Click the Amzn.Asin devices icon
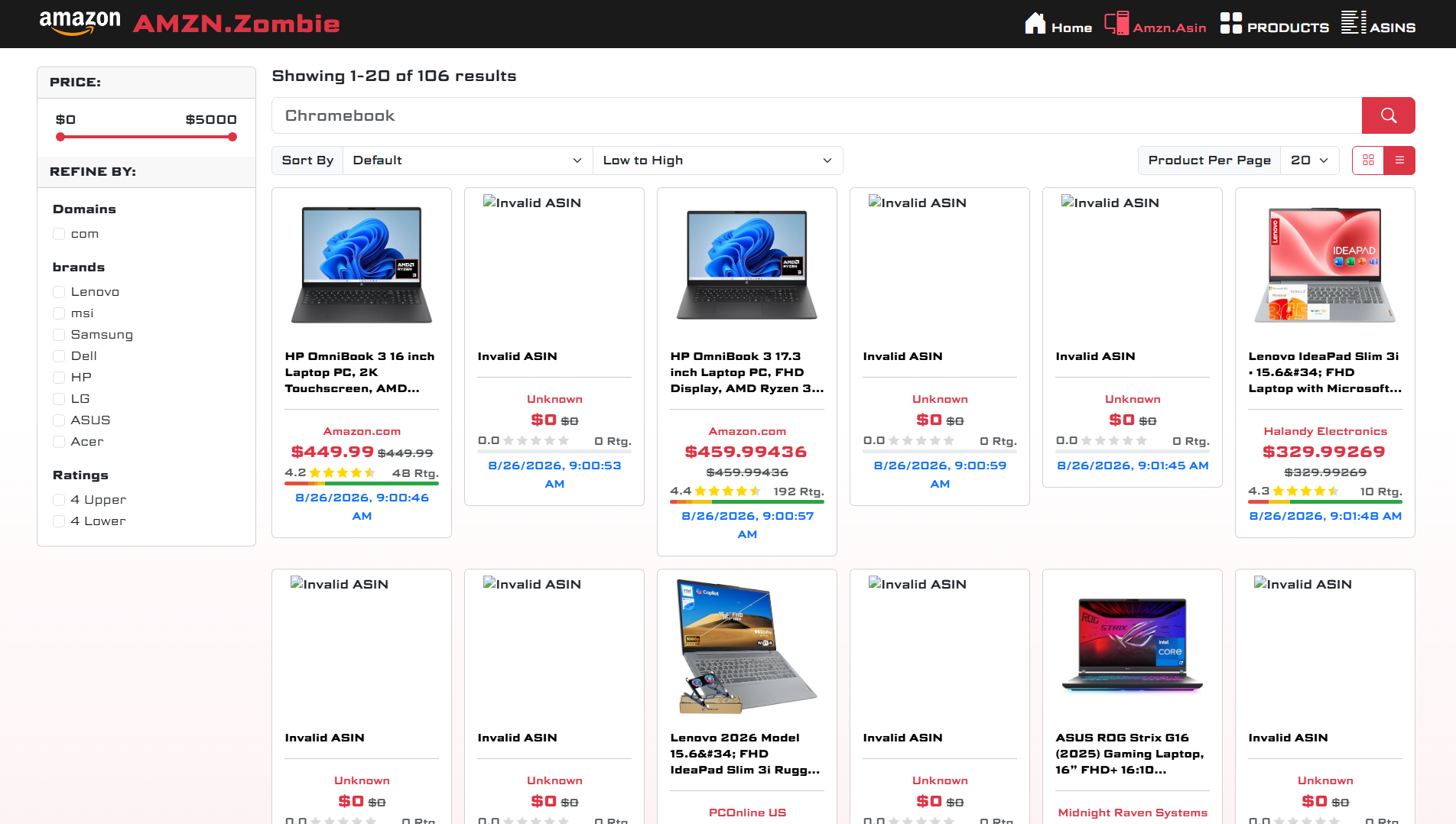 point(1116,23)
